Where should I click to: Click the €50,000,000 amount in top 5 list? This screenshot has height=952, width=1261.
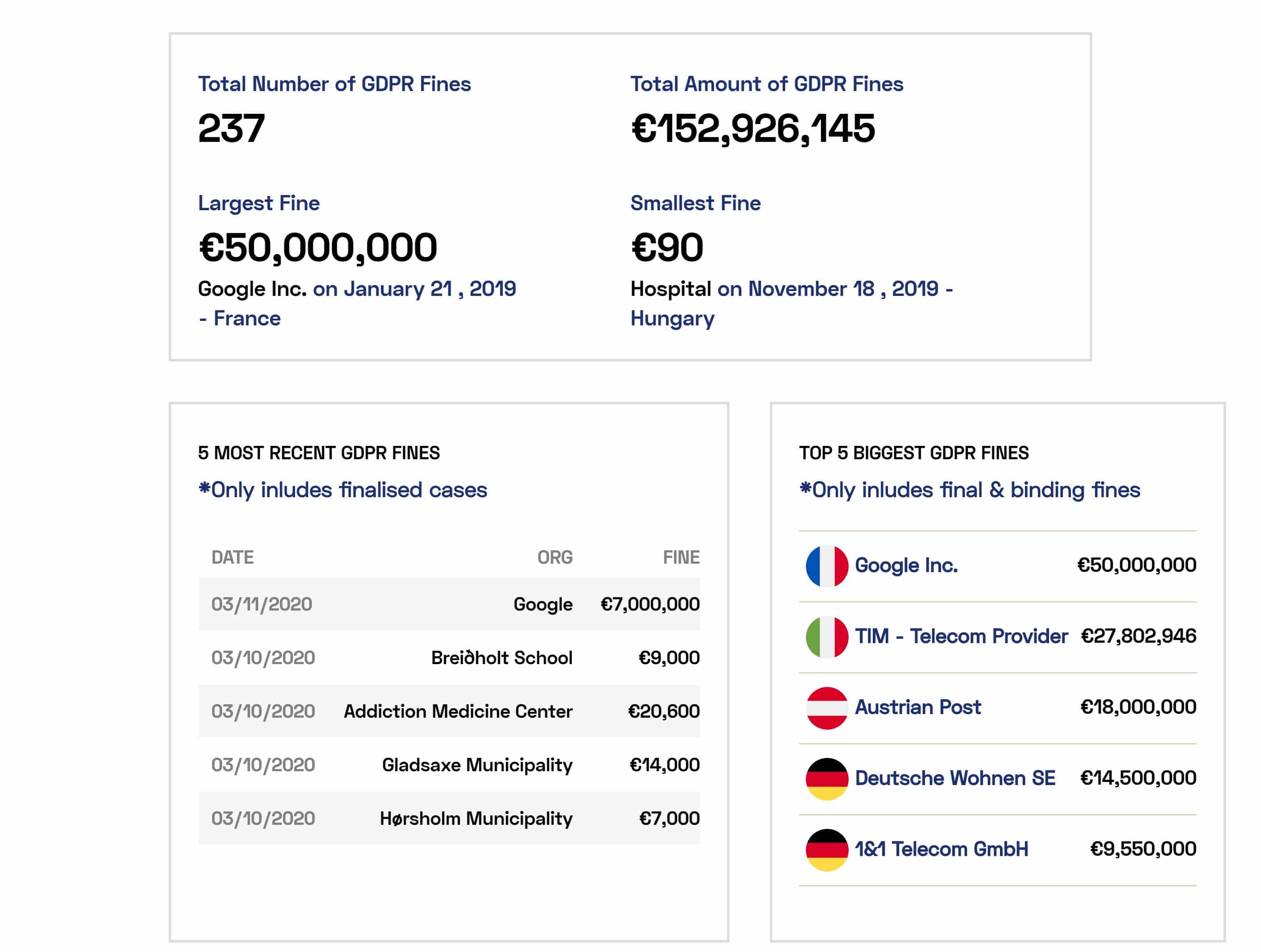pos(1136,565)
